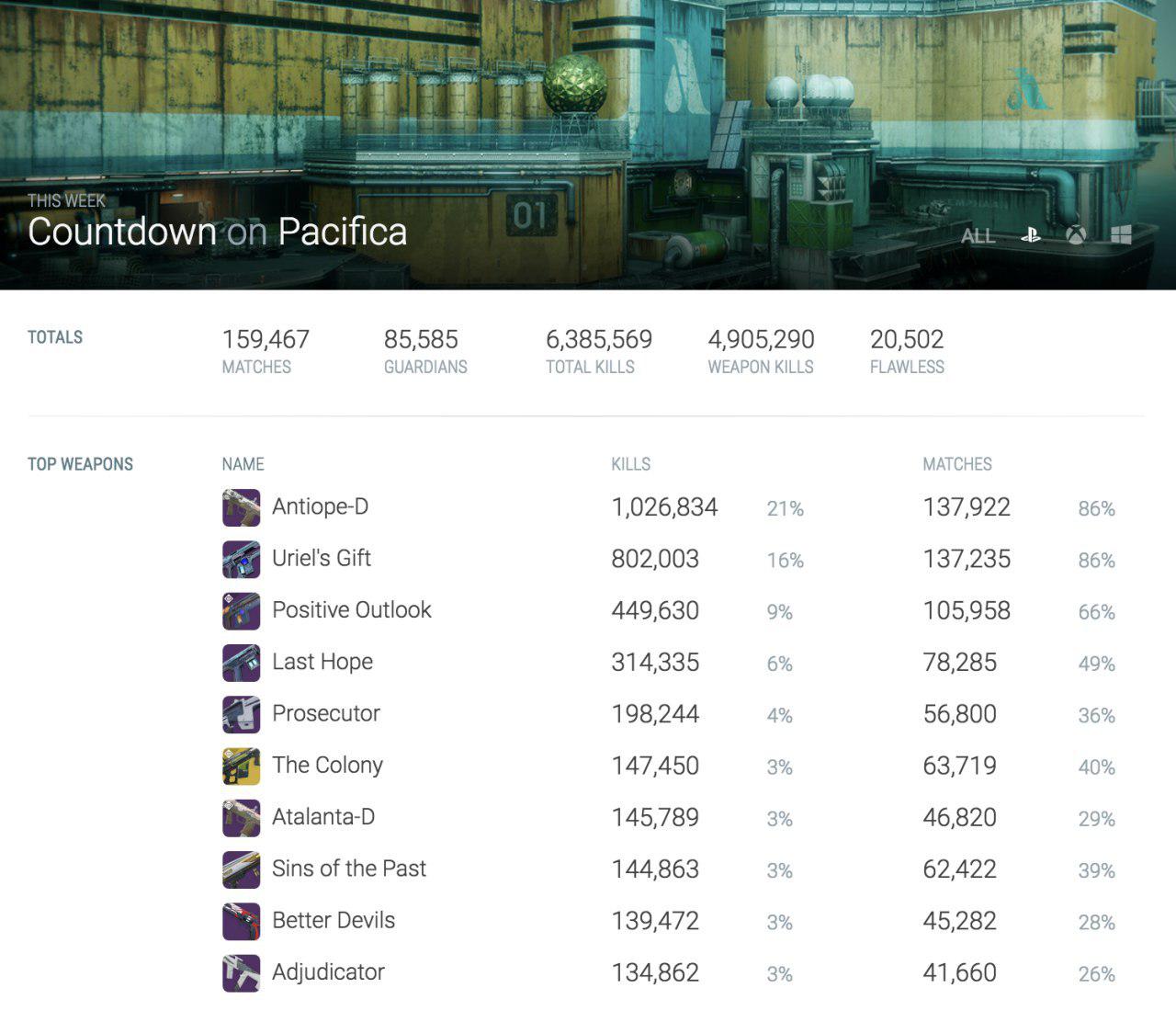
Task: Click the Positive Outlook weapon name
Action: pos(352,609)
